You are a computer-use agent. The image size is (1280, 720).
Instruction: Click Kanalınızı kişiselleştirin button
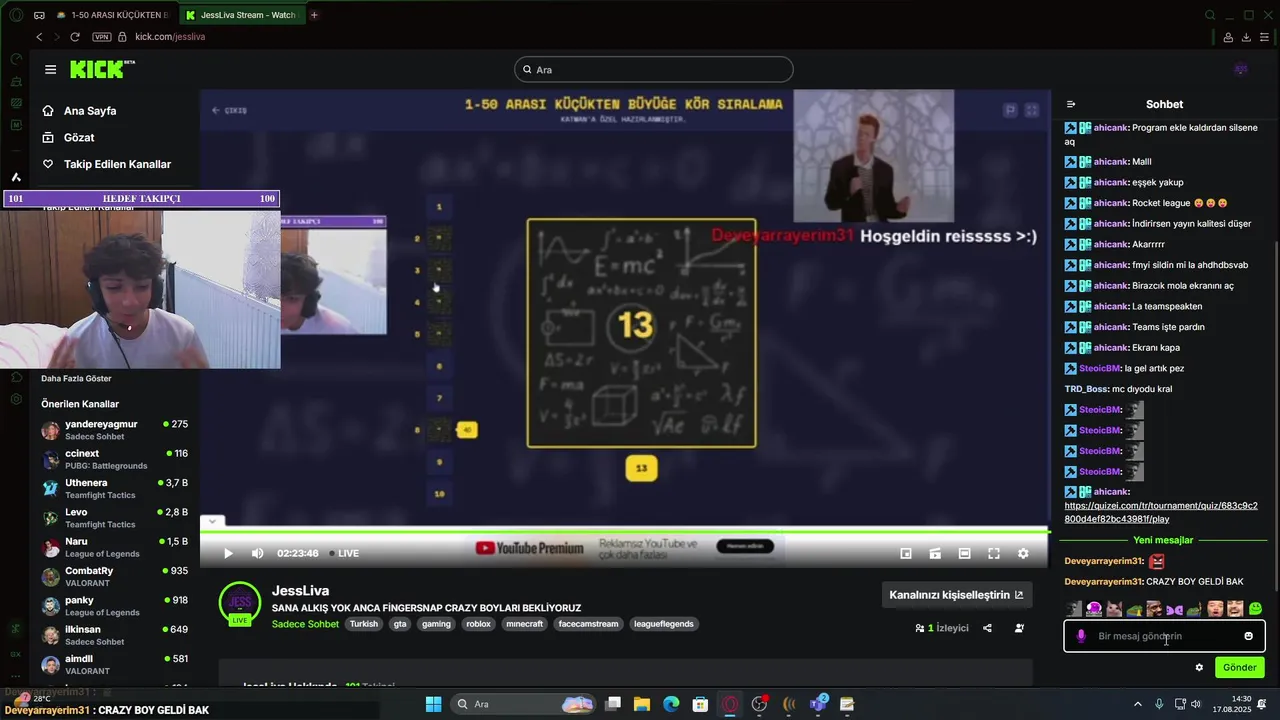[956, 595]
